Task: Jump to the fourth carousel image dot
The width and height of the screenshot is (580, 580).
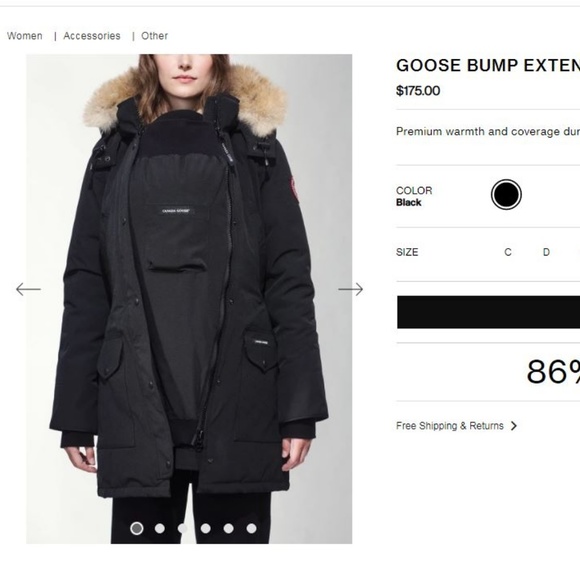Action: click(206, 528)
